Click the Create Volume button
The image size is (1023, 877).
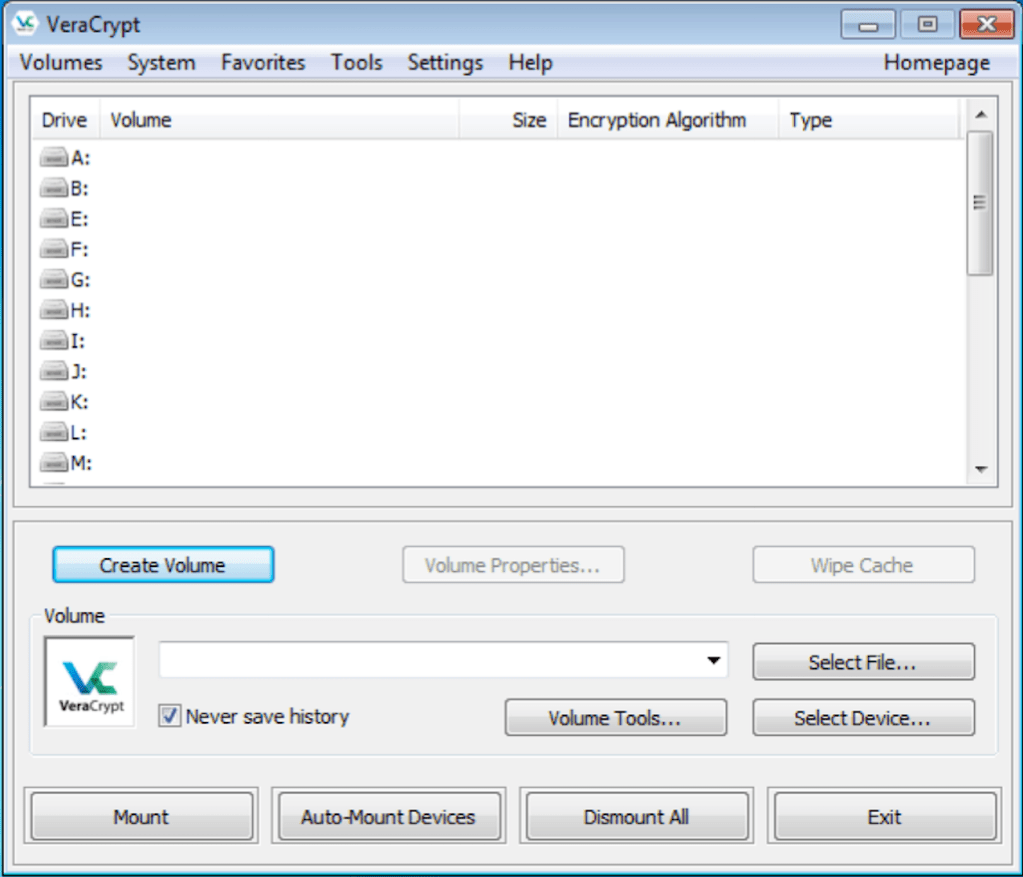click(x=163, y=565)
